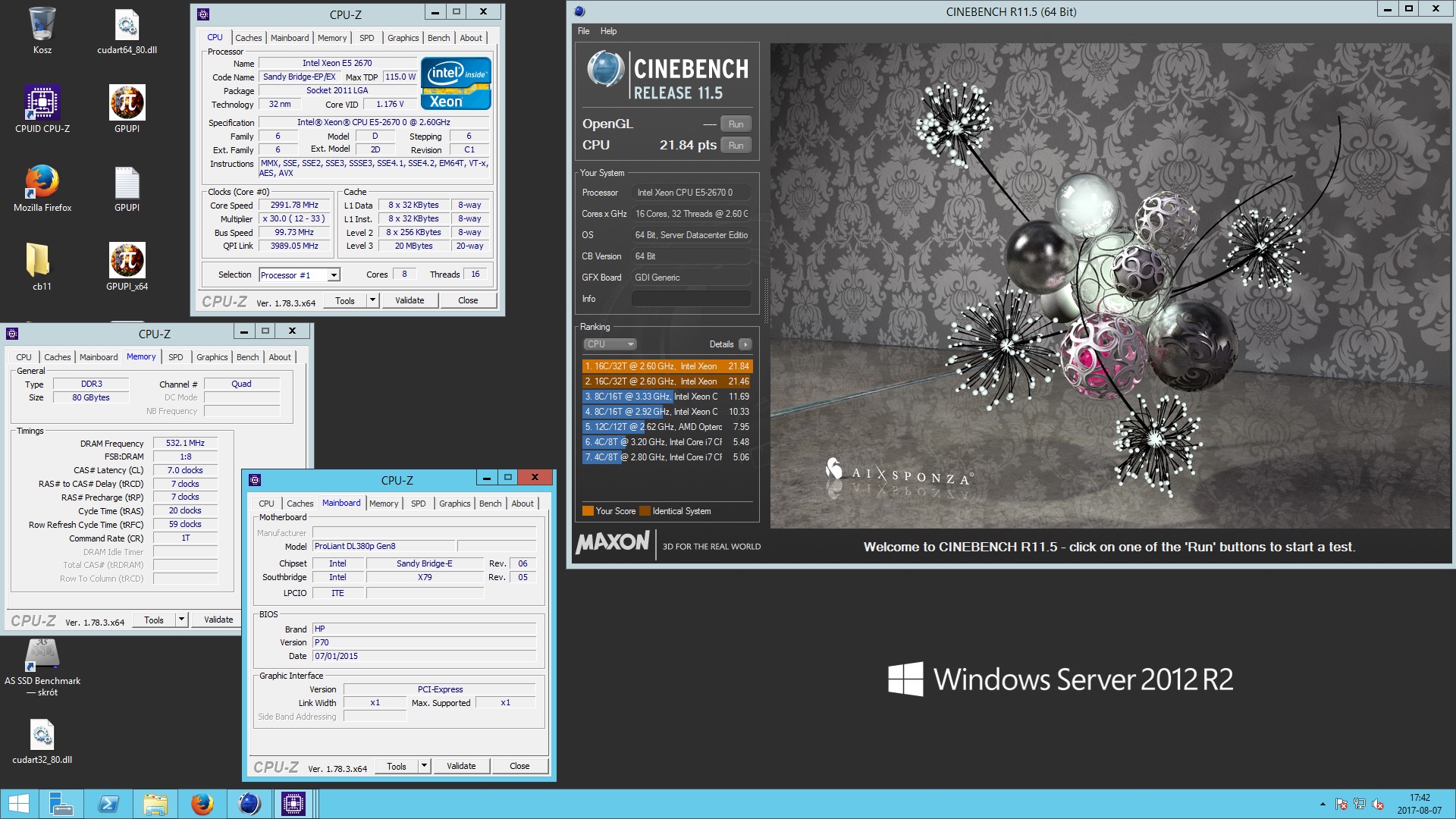Viewport: 1456px width, 819px height.
Task: Click Close button in top CPU-Z window
Action: click(468, 300)
